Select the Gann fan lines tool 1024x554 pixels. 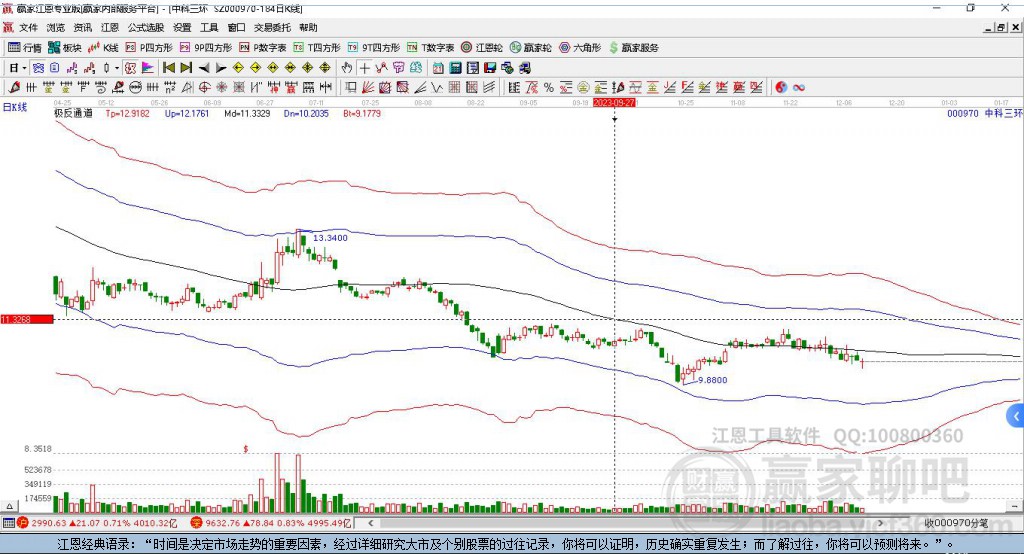click(x=368, y=88)
